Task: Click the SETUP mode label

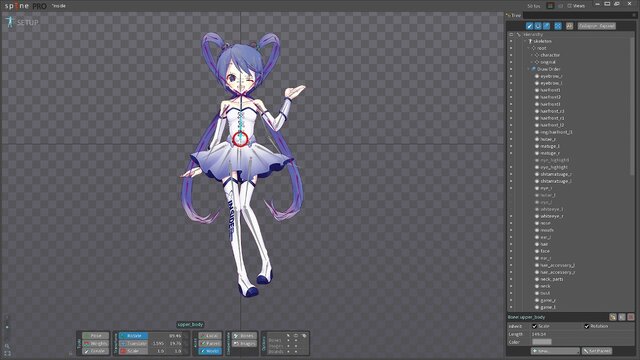Action: pos(27,22)
